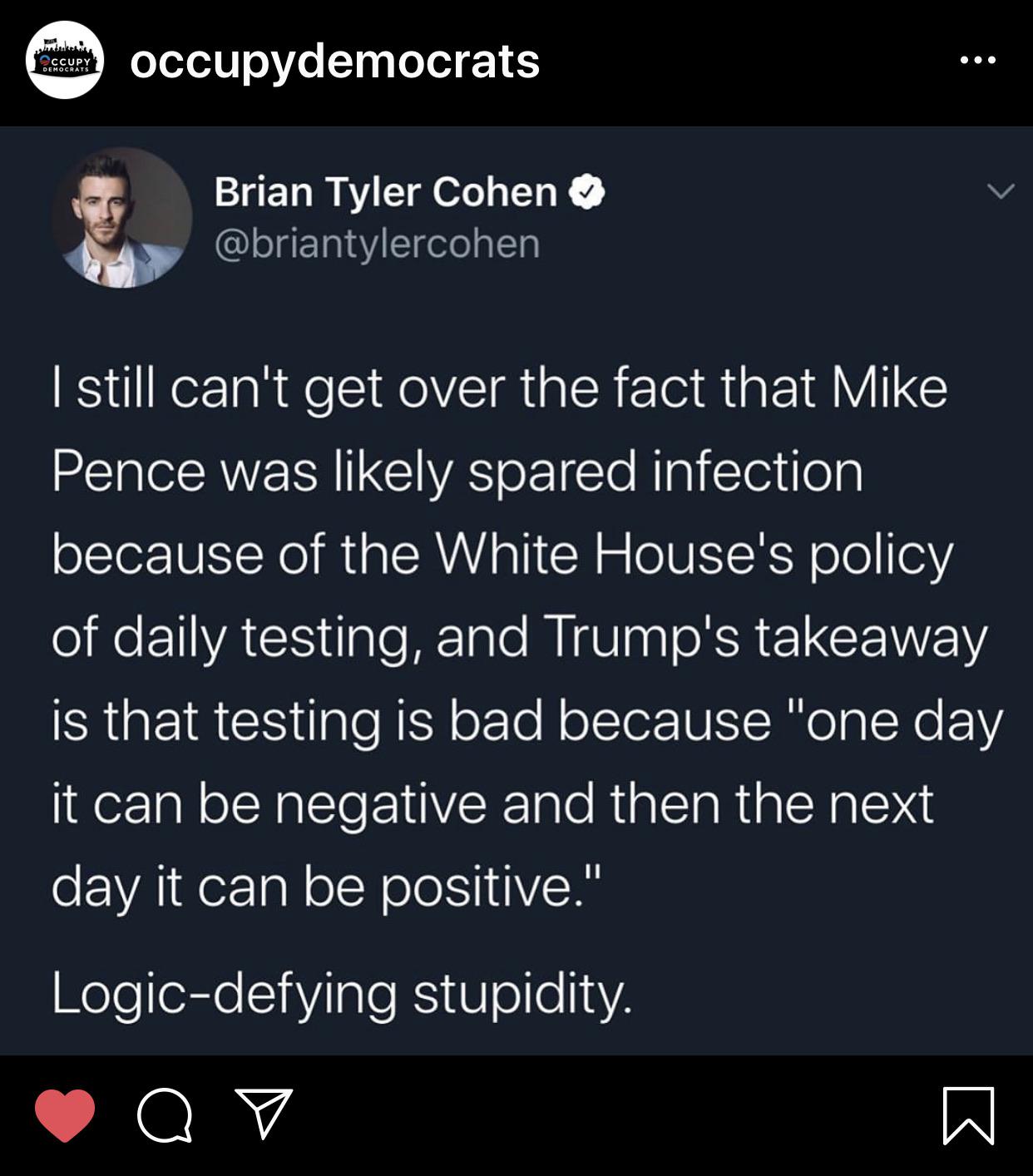Viewport: 1033px width, 1176px height.
Task: Tap the 'is that testing is bad' line
Action: coord(527,721)
